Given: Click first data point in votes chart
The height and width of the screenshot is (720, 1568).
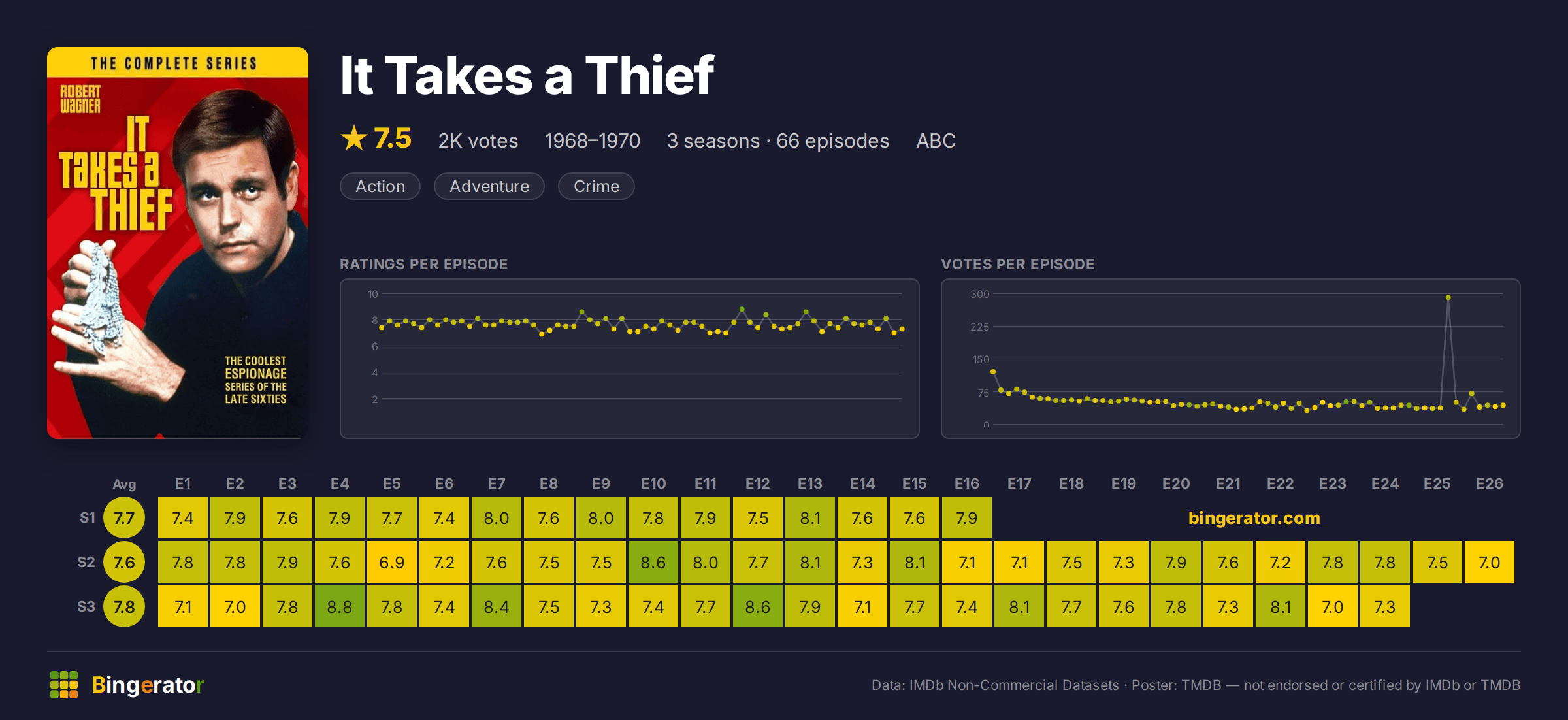Looking at the screenshot, I should (x=993, y=372).
